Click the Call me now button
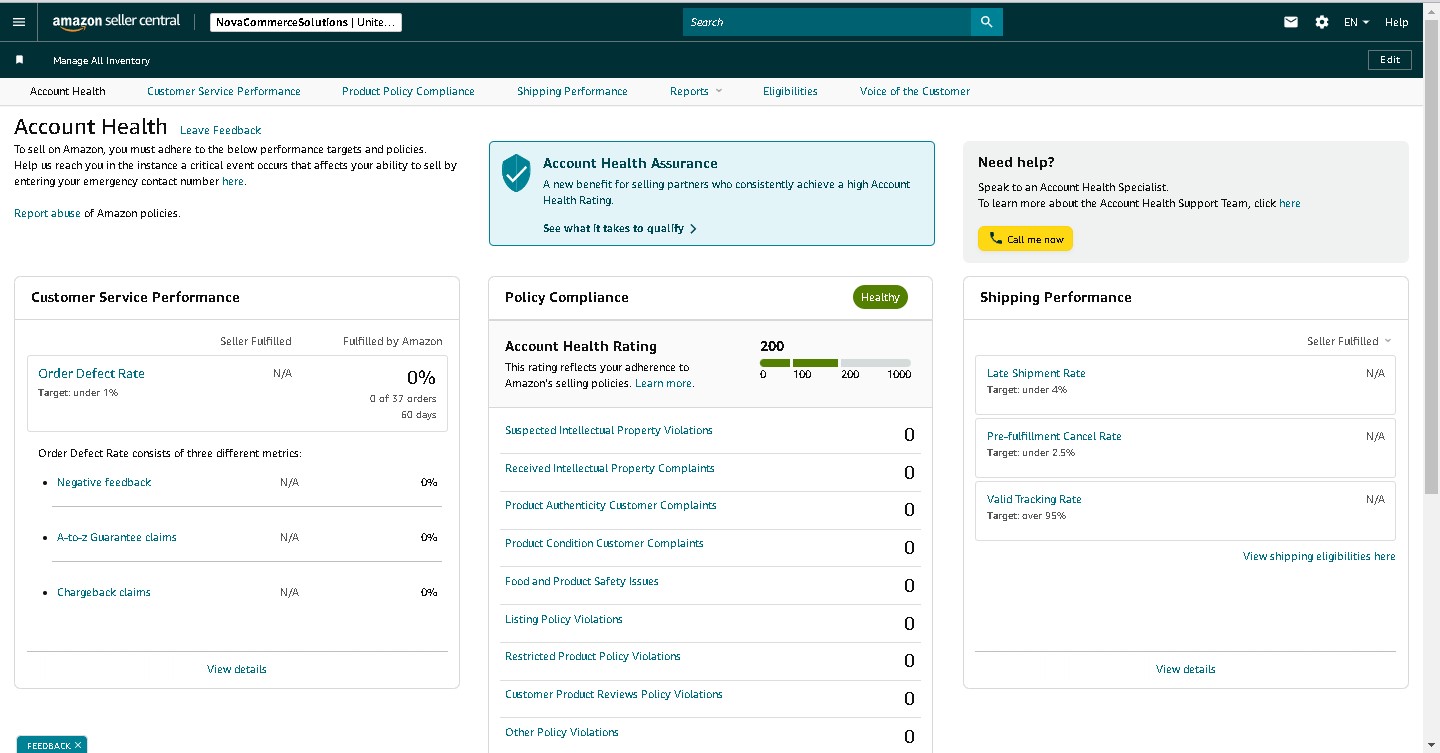 click(x=1025, y=239)
